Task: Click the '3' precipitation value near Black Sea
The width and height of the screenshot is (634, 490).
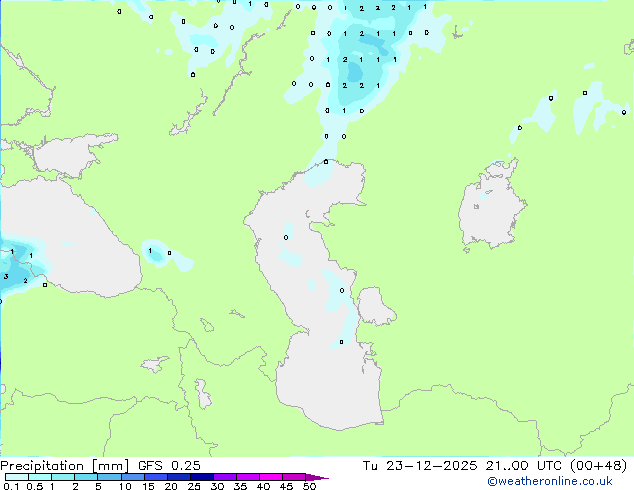Action: coord(6,277)
